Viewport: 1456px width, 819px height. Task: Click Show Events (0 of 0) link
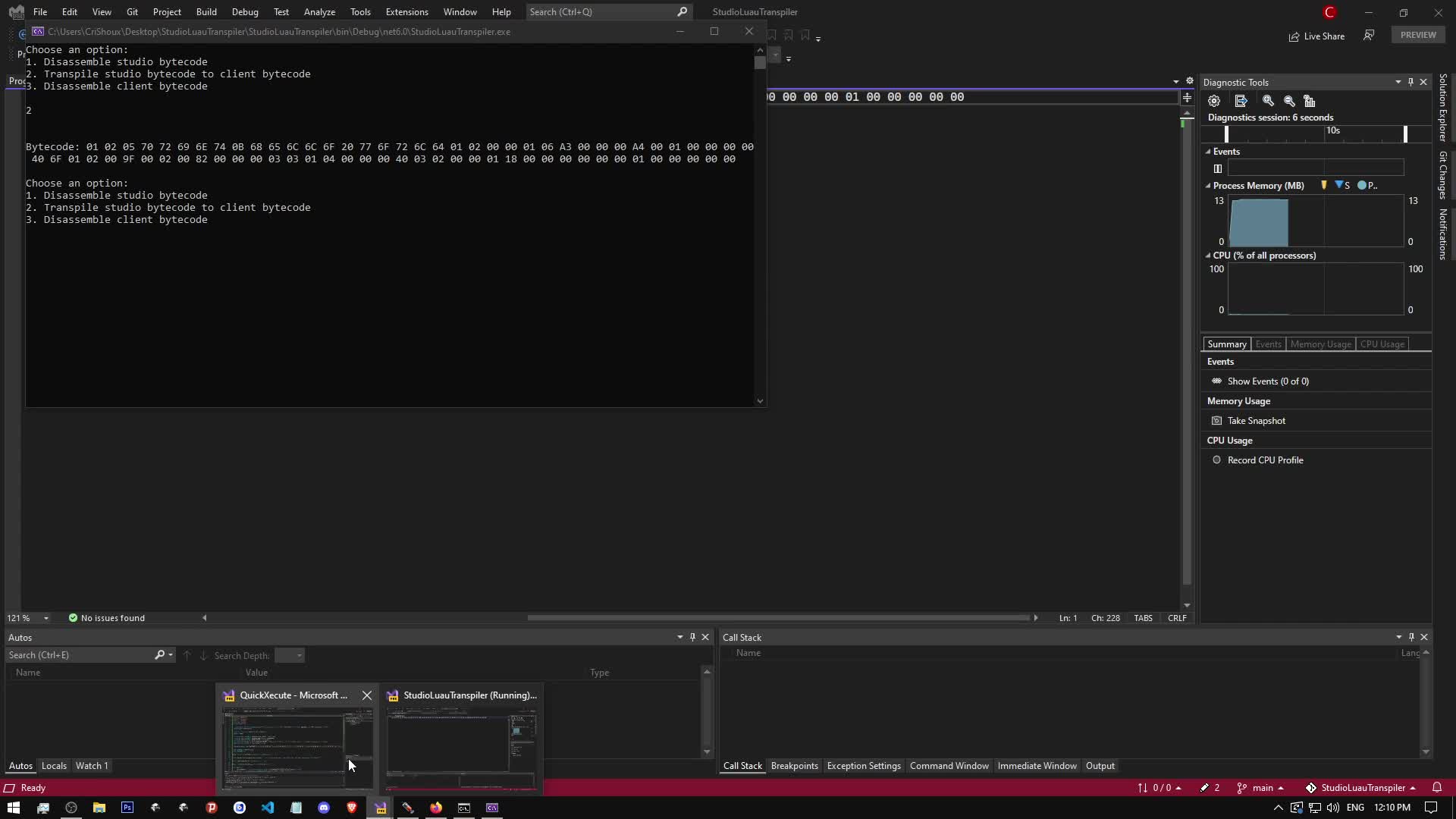click(x=1268, y=381)
